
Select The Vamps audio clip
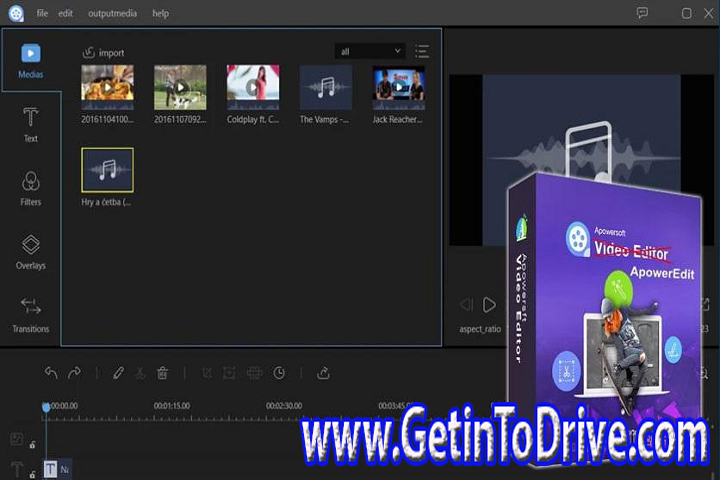(326, 87)
